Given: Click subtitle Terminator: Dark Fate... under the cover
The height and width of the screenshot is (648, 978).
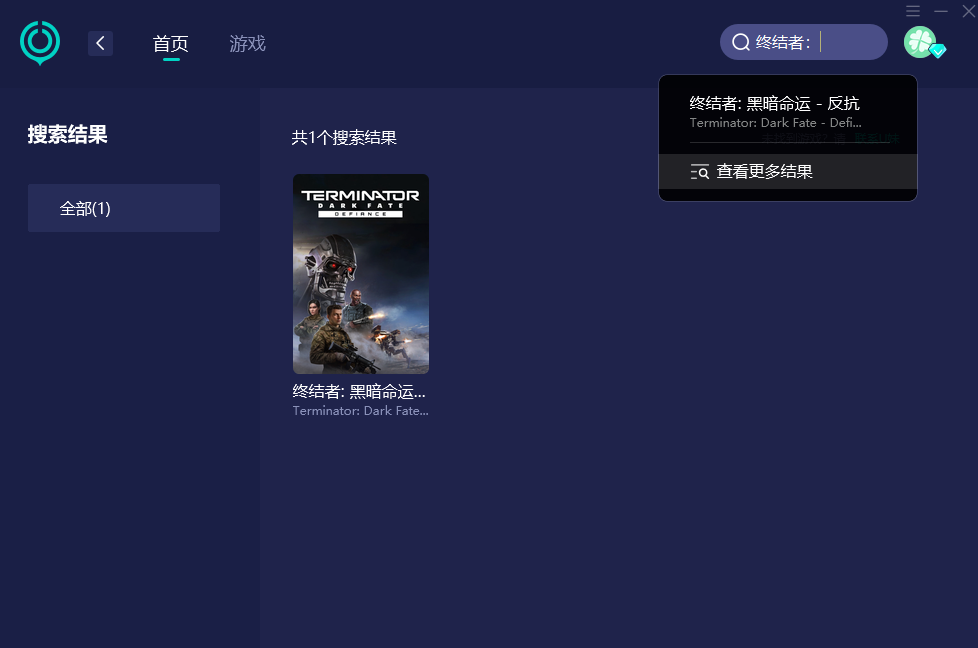Looking at the screenshot, I should 361,411.
